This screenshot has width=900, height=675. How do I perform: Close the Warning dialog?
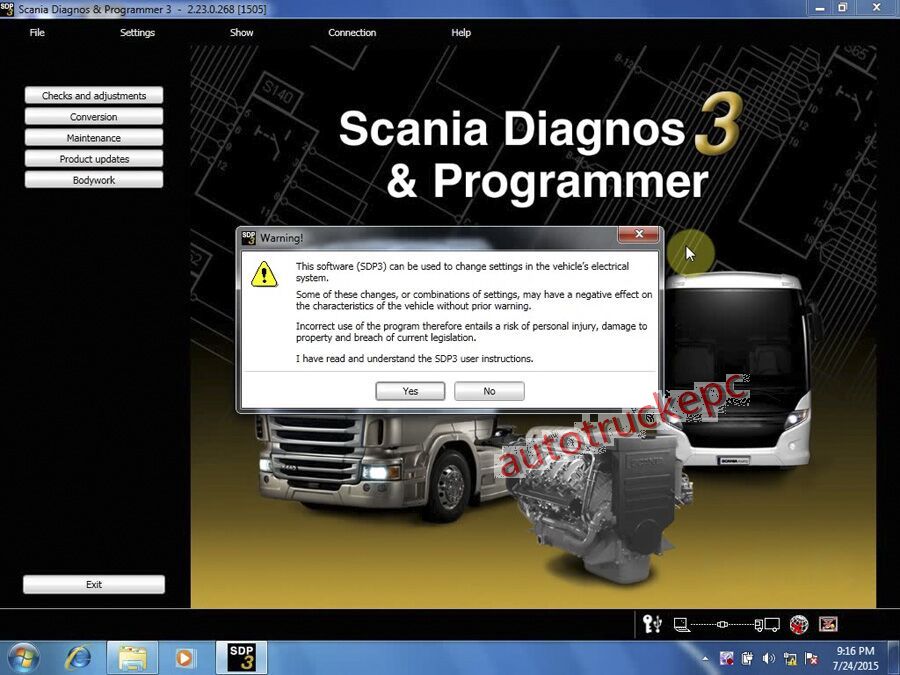(x=638, y=234)
